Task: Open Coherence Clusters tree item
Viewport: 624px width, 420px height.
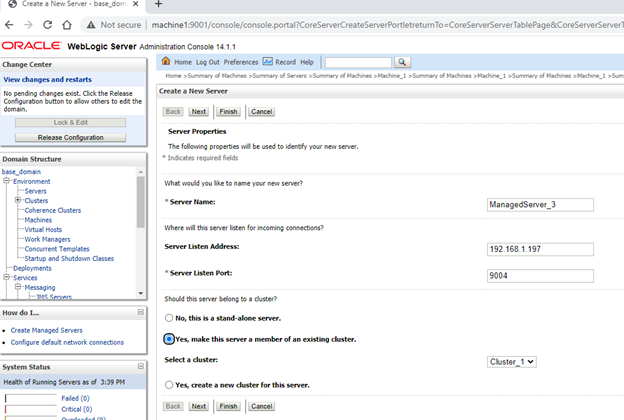Action: click(x=53, y=210)
